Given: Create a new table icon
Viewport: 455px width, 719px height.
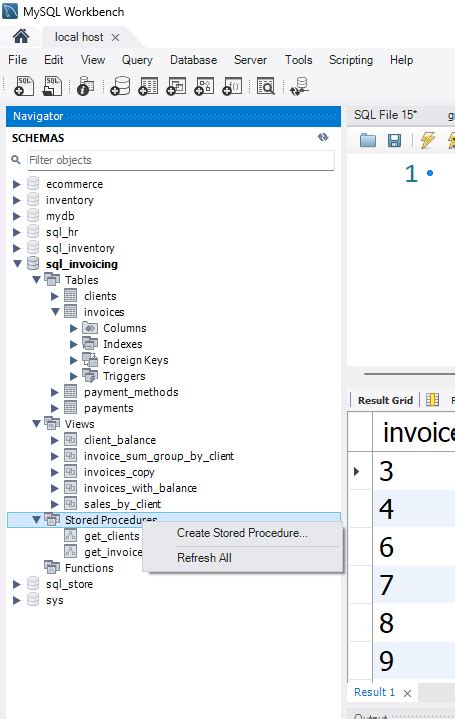Looking at the screenshot, I should [148, 86].
